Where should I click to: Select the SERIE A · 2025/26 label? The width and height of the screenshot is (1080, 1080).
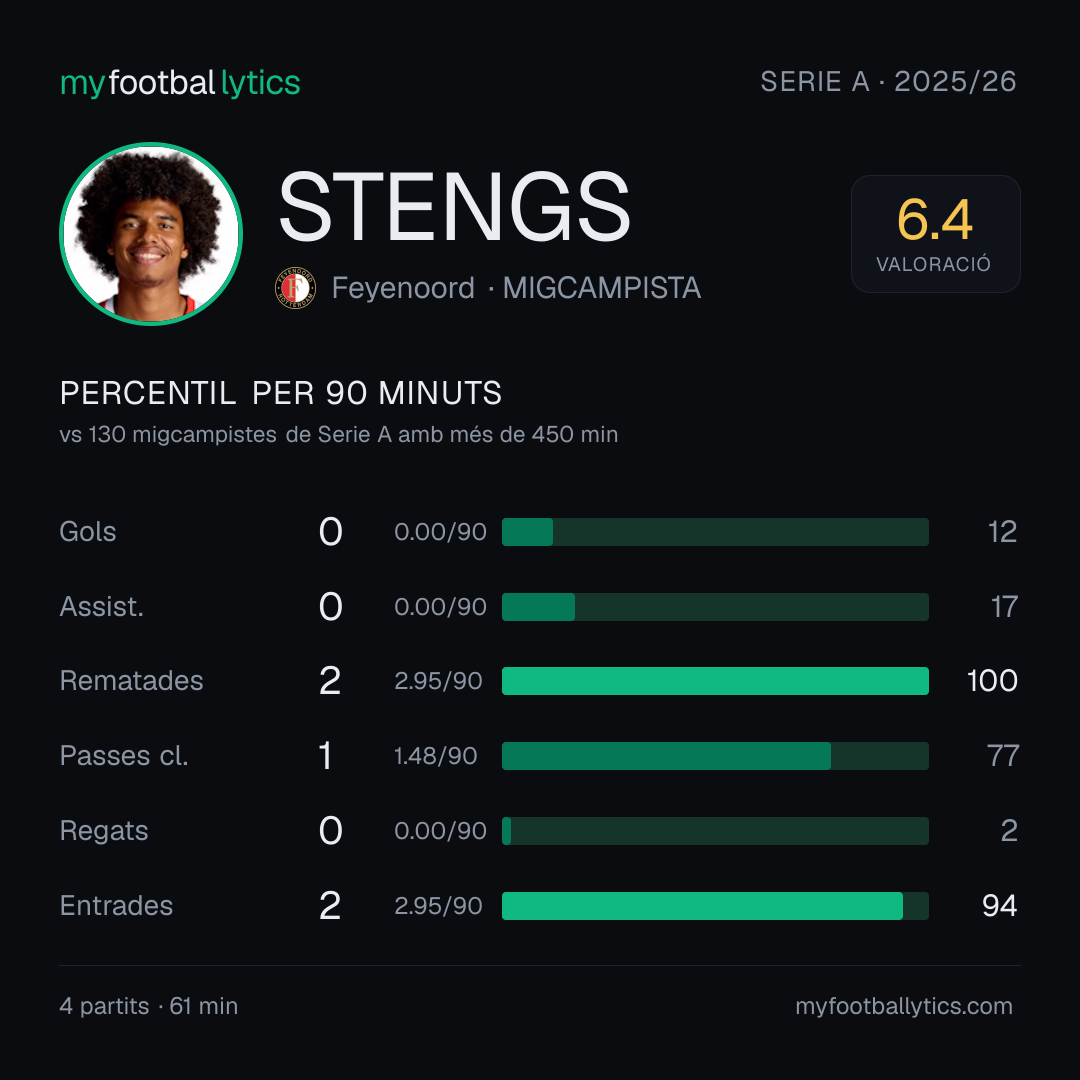coord(889,82)
